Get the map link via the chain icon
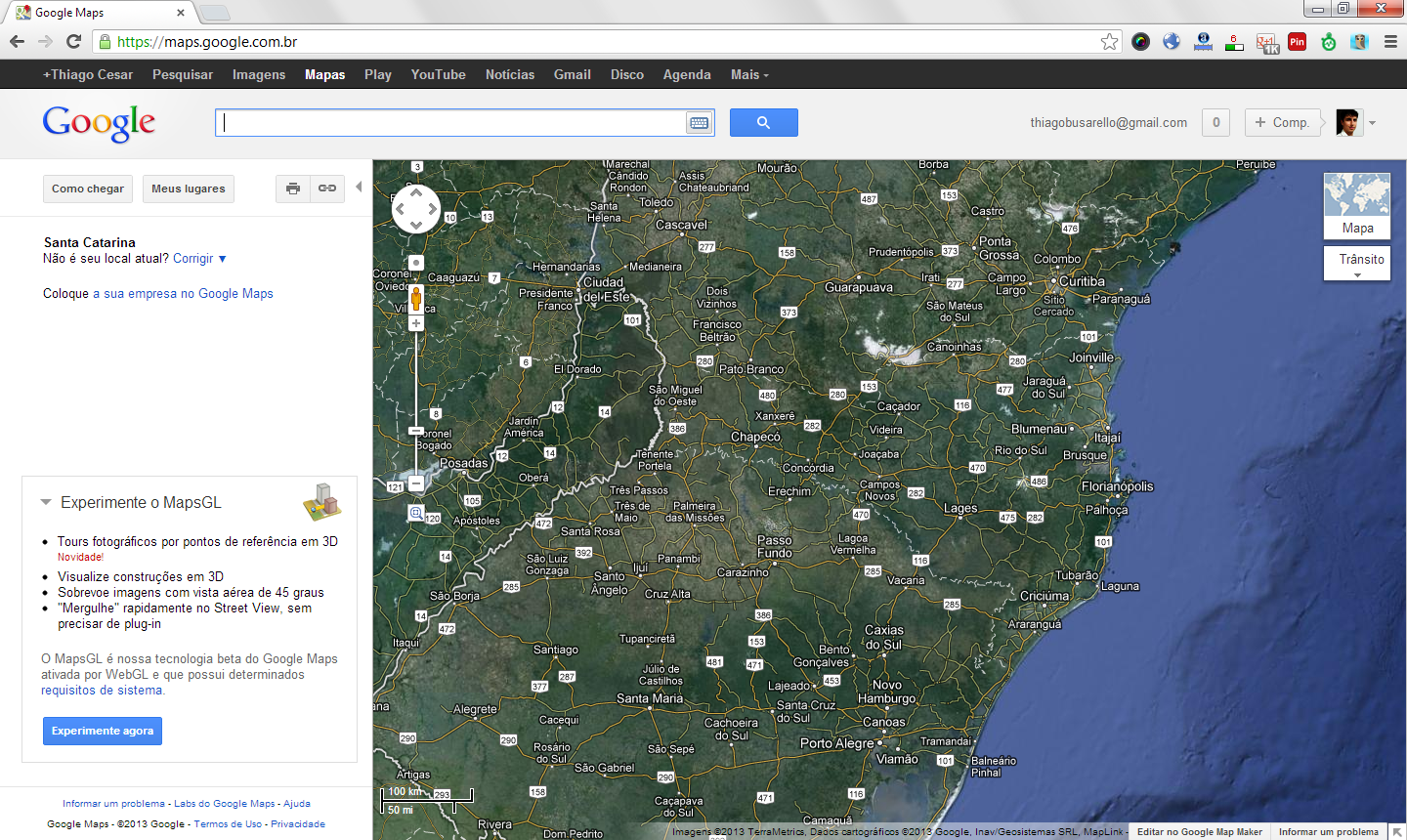 327,189
